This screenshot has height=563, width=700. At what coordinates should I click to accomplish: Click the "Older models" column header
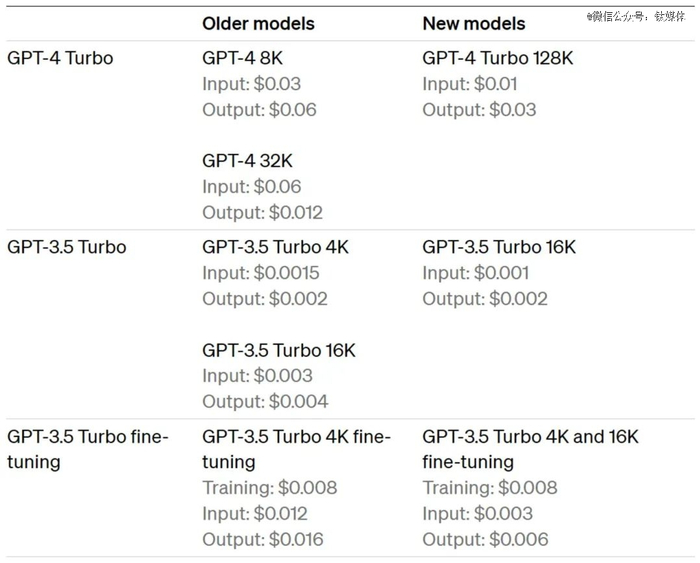pyautogui.click(x=258, y=23)
